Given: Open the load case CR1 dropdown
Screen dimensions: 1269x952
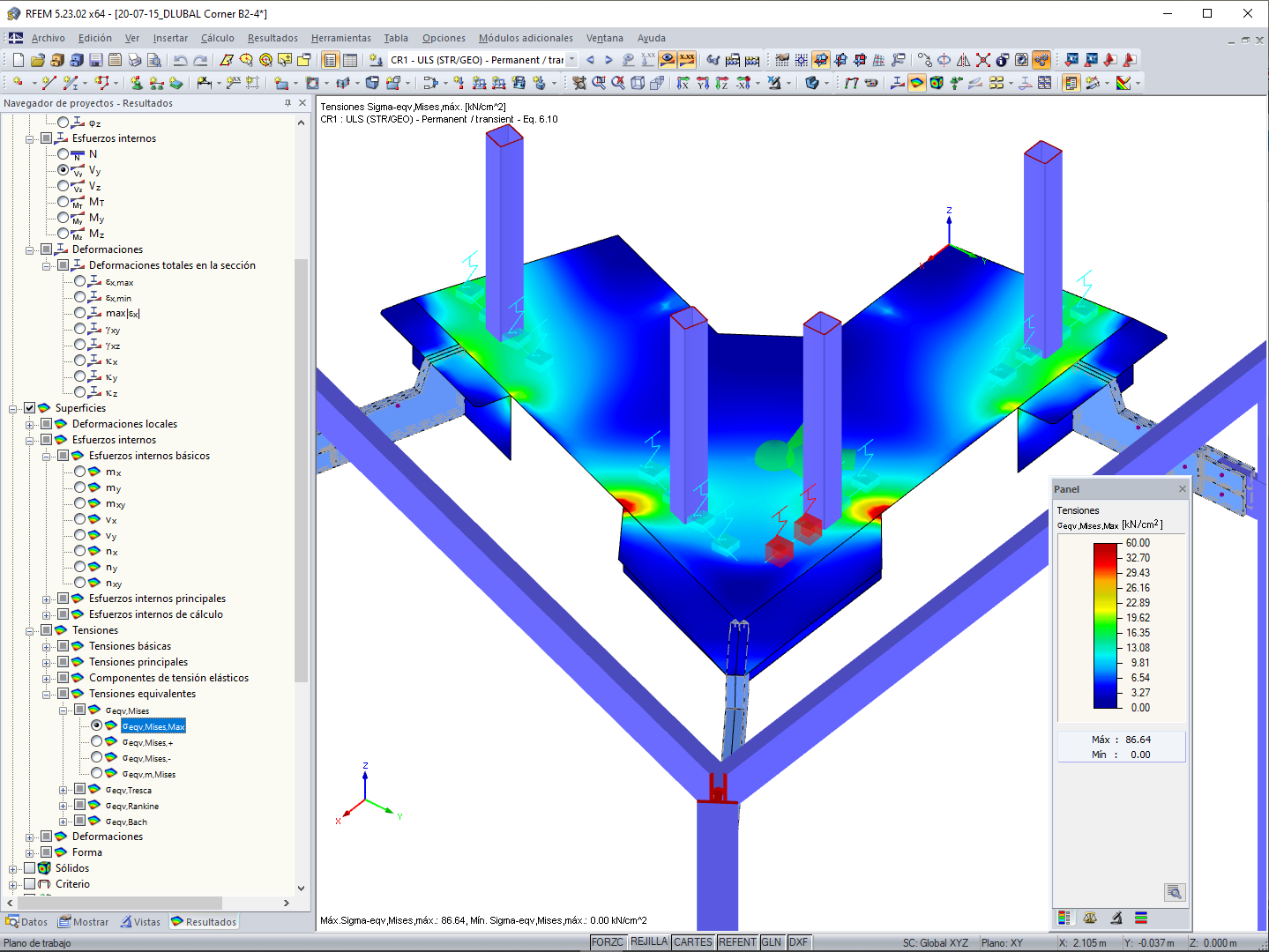Looking at the screenshot, I should click(x=571, y=60).
